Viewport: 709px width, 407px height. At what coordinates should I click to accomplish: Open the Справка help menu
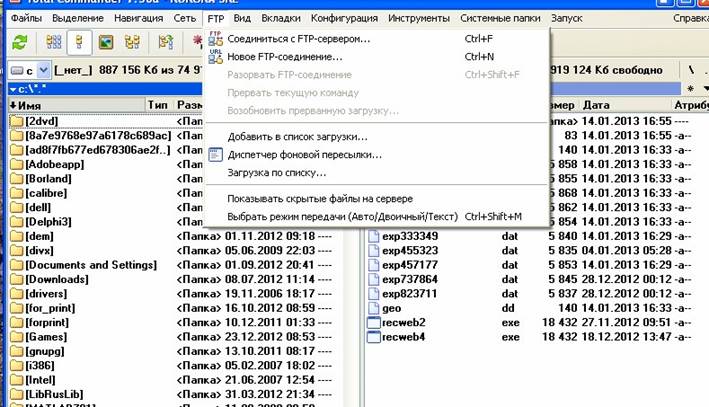click(x=691, y=18)
